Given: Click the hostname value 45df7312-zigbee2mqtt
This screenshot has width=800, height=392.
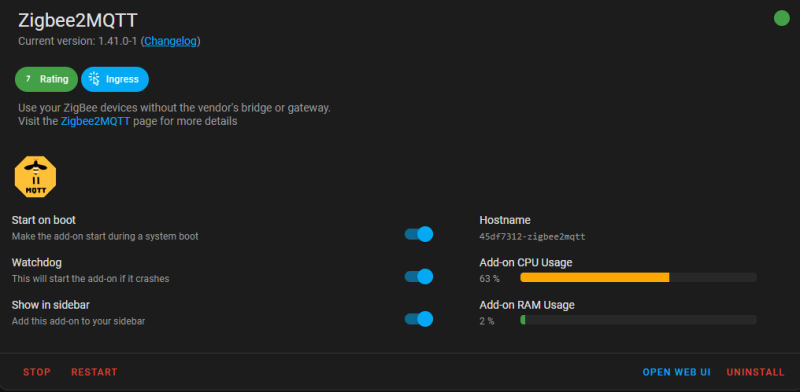Looking at the screenshot, I should tap(533, 237).
